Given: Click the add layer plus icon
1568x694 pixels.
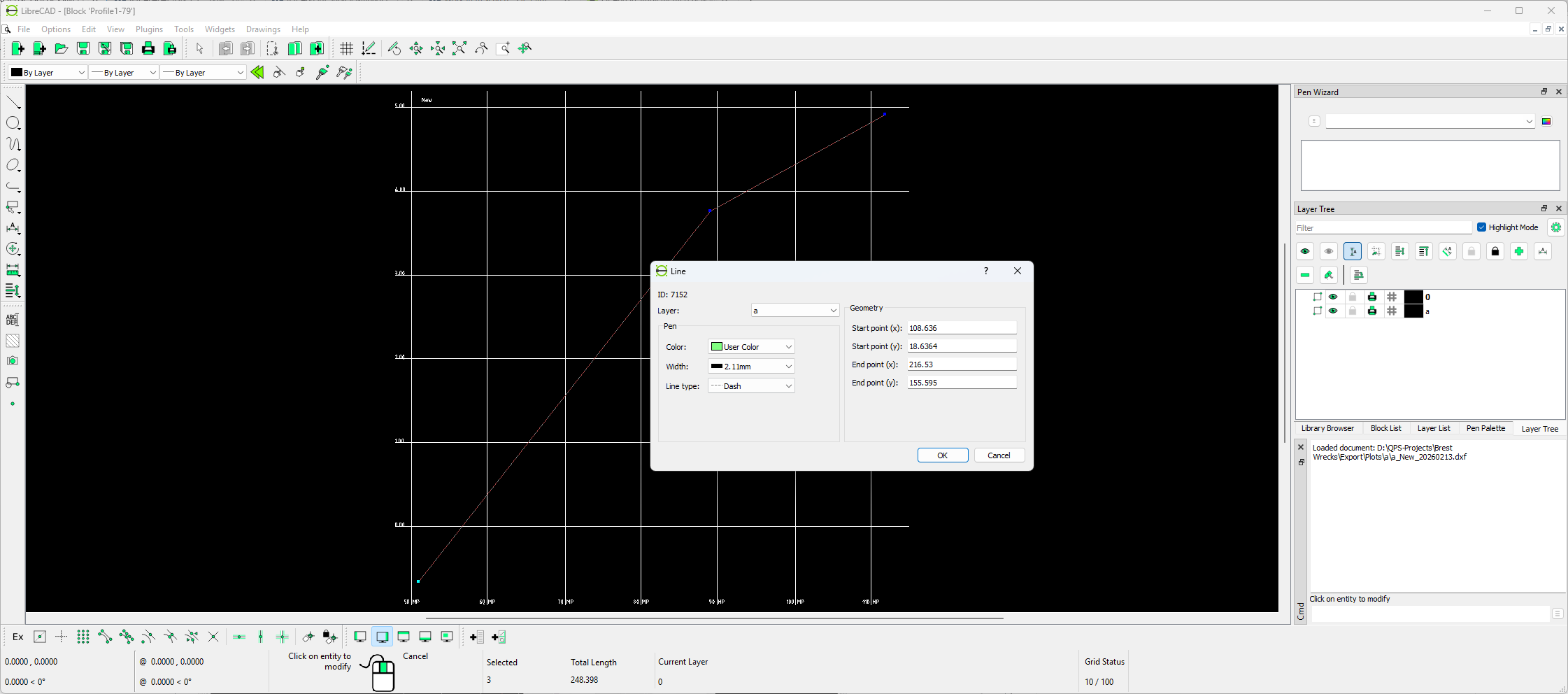Looking at the screenshot, I should click(1518, 251).
